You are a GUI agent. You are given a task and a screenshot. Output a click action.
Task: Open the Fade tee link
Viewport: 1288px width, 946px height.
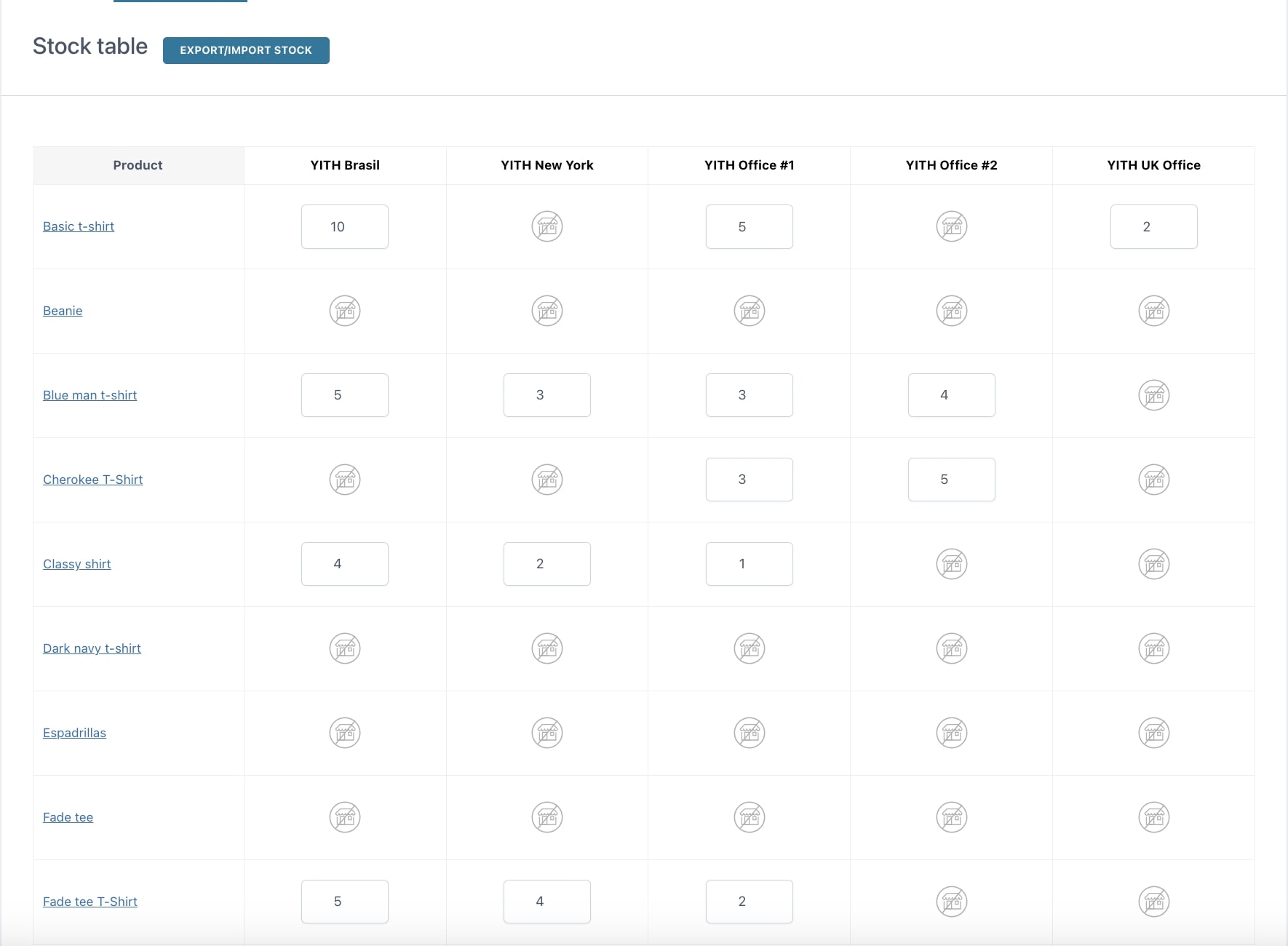point(68,817)
